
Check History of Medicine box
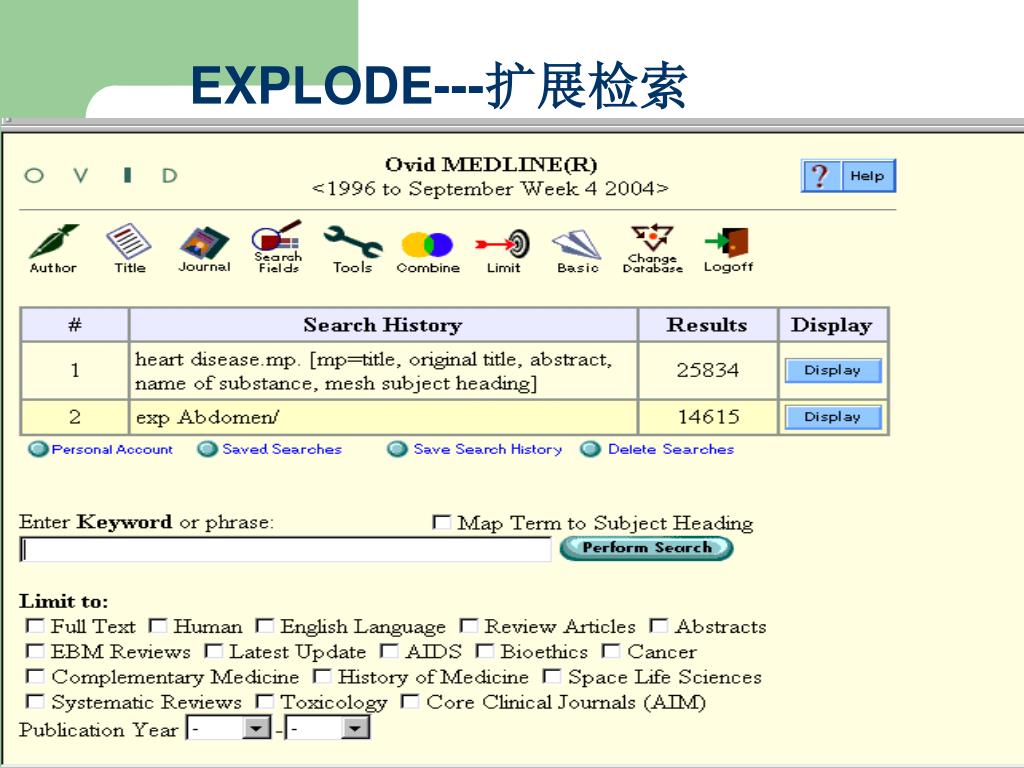(x=322, y=676)
